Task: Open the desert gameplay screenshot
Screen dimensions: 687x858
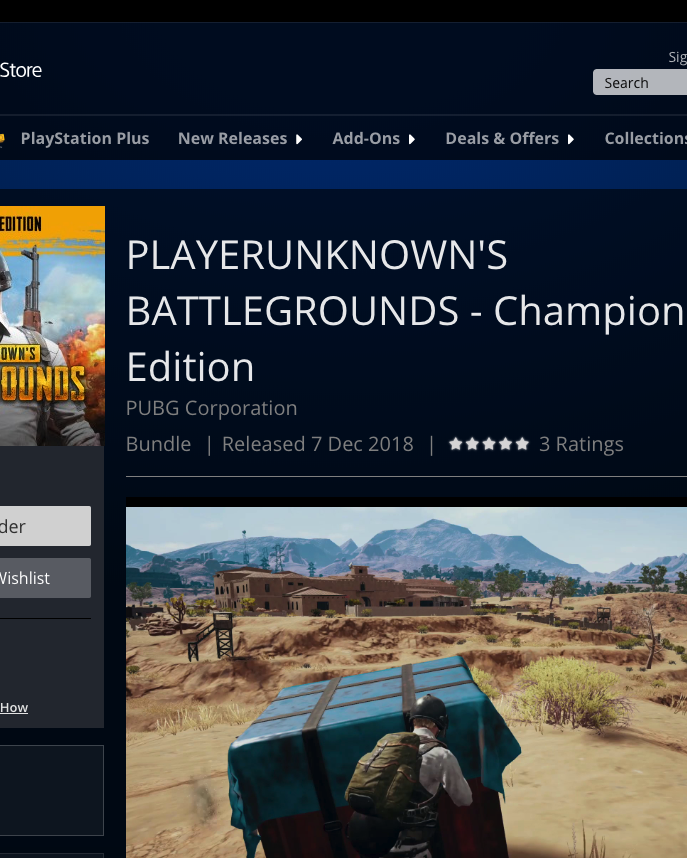Action: pyautogui.click(x=406, y=682)
